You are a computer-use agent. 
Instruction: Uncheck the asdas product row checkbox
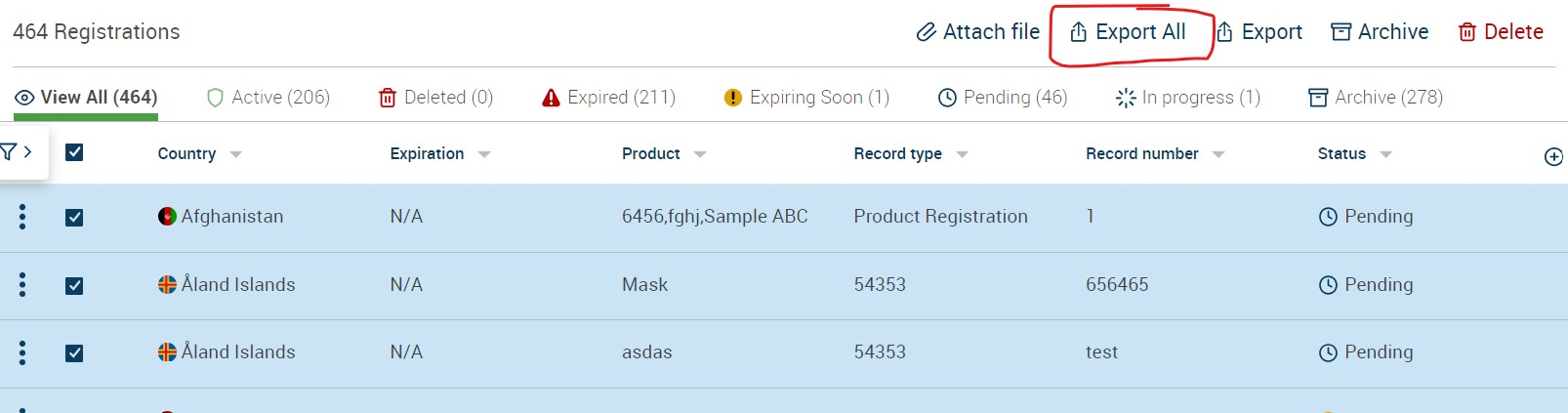pos(74,352)
